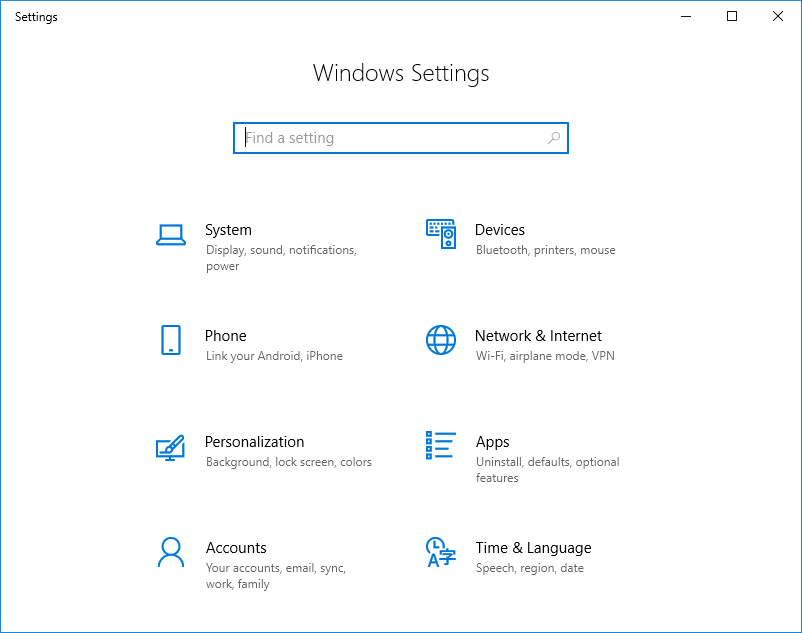Go to Phone settings title

point(225,336)
